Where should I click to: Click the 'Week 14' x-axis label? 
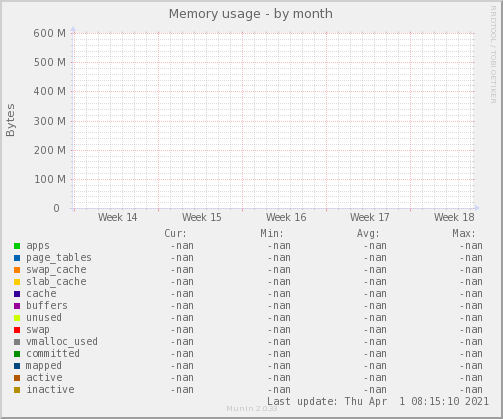(117, 217)
